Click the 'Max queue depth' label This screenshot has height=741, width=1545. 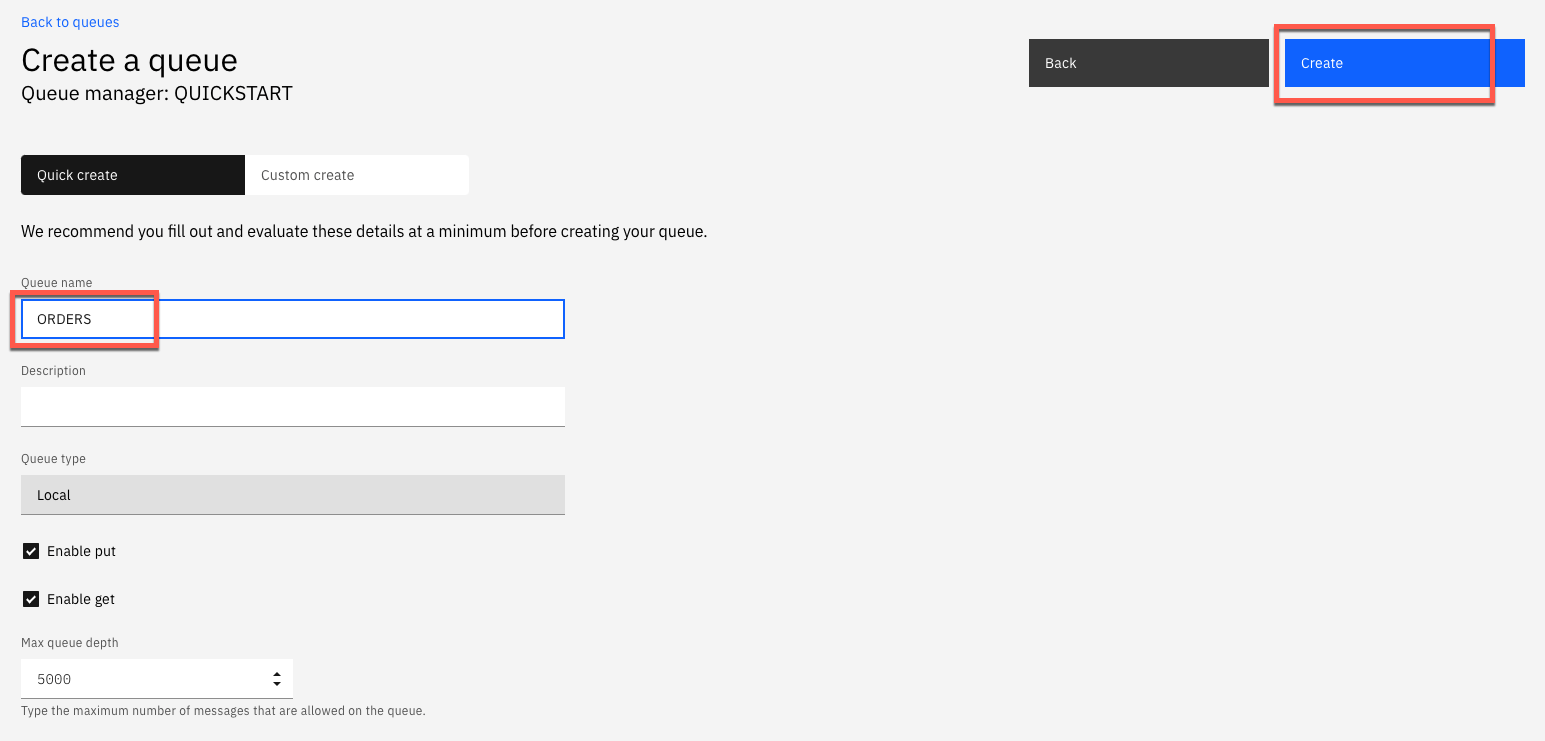[69, 642]
